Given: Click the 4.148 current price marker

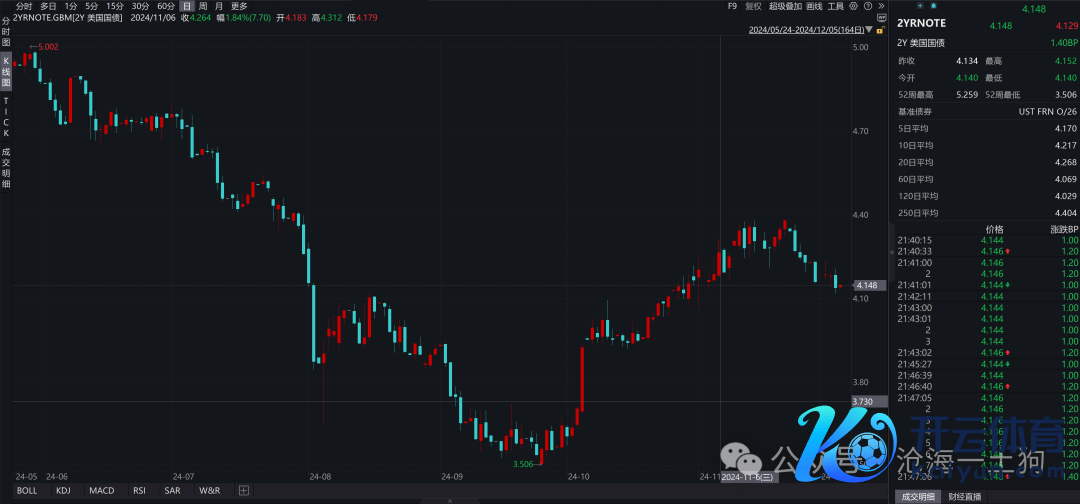Looking at the screenshot, I should coord(866,286).
